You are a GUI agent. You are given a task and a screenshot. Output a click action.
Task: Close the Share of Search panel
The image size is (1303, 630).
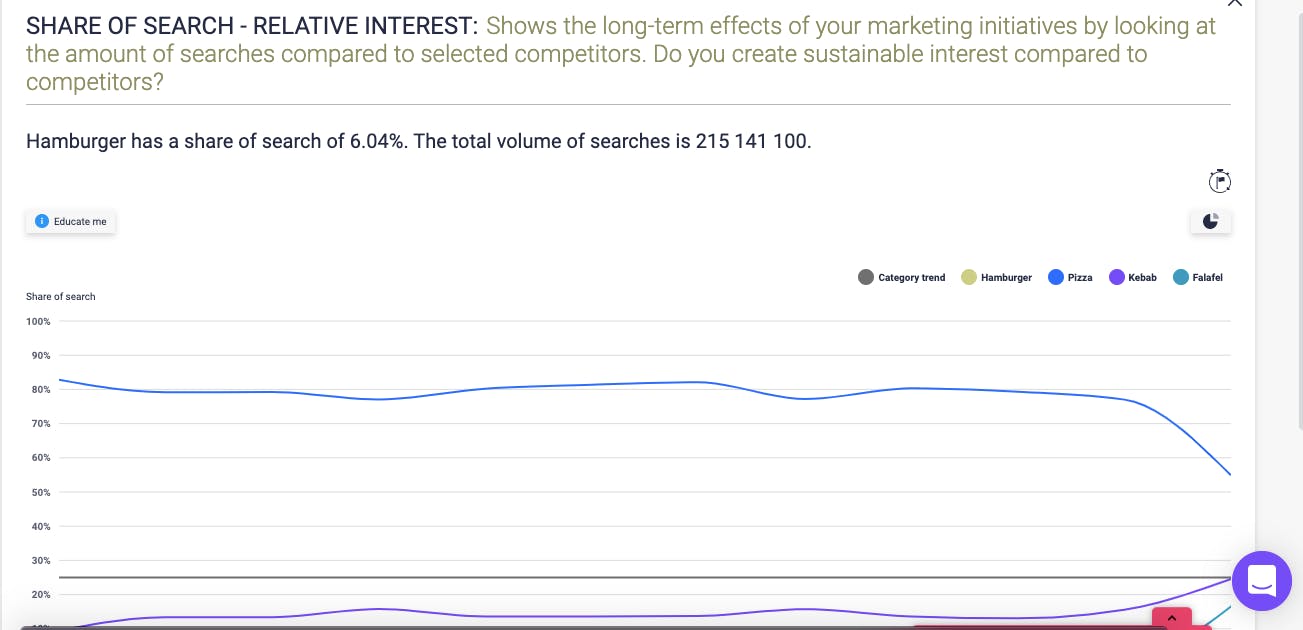(1234, 4)
